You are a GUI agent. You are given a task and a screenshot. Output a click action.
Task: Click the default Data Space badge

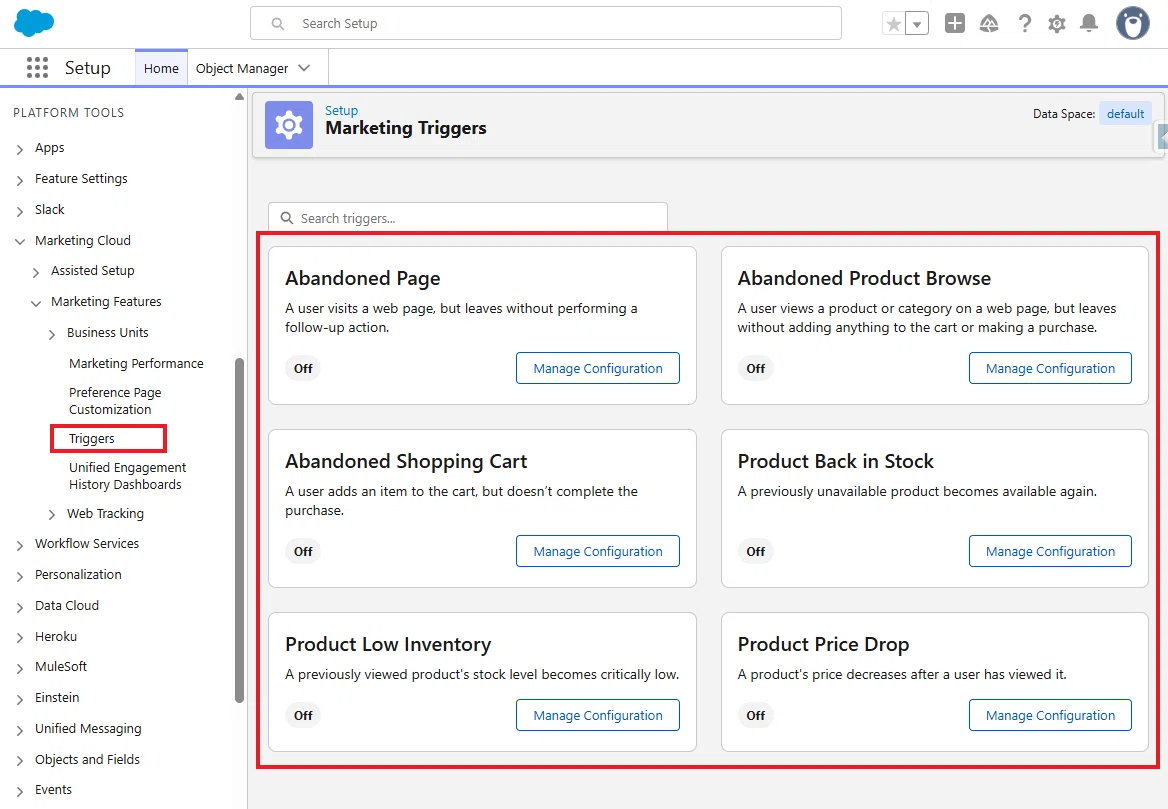tap(1125, 114)
